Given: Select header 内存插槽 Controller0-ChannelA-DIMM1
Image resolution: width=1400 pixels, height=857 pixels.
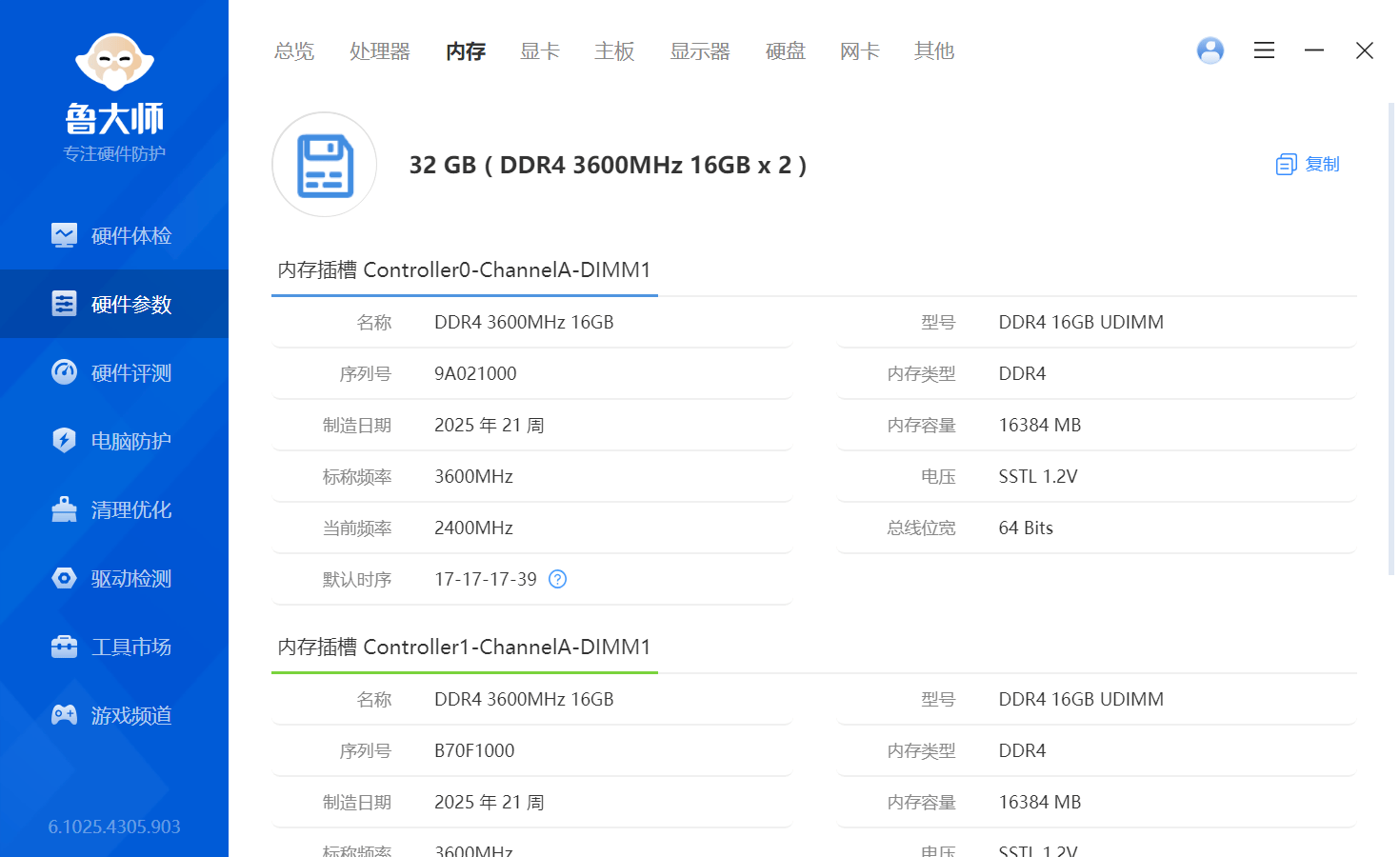Looking at the screenshot, I should pyautogui.click(x=465, y=270).
